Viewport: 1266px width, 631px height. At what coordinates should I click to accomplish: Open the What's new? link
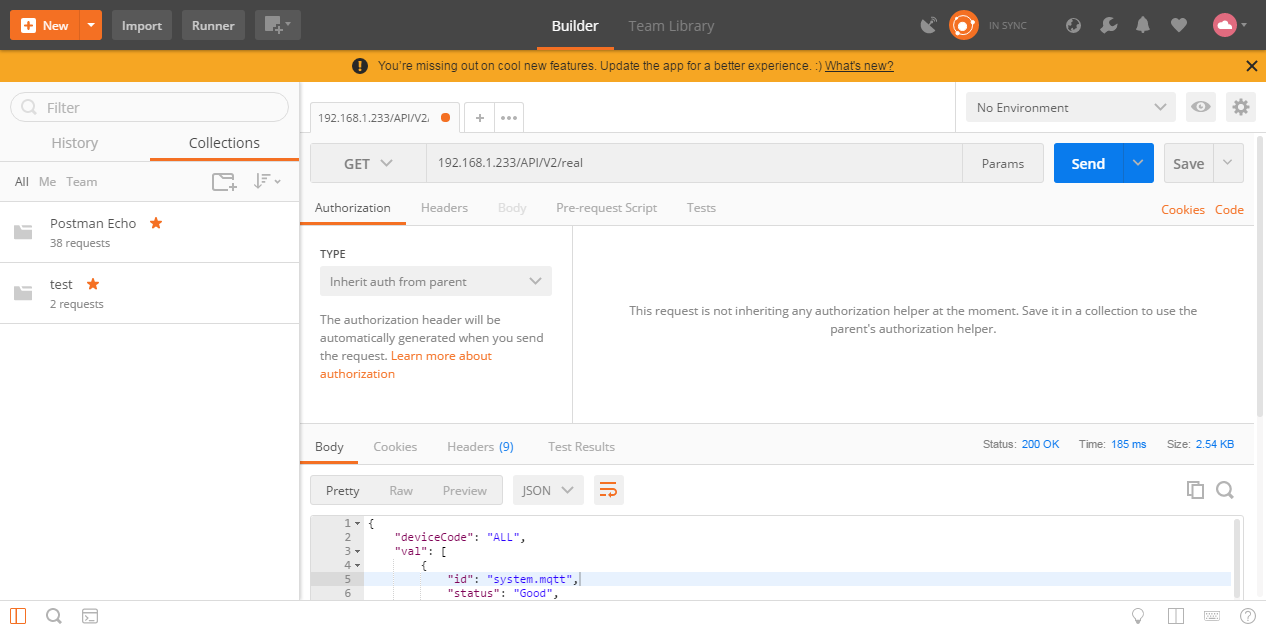(859, 66)
